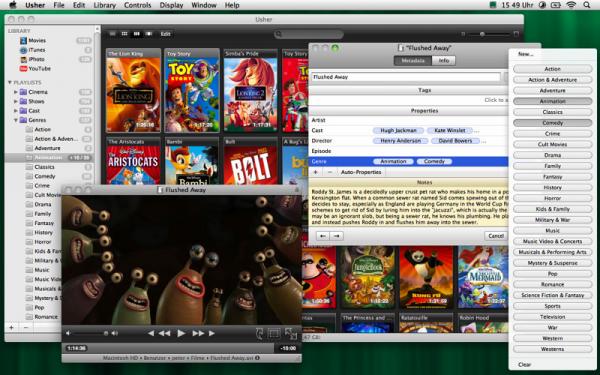Click the rewind button in the player
600x375 pixels.
[x=165, y=333]
